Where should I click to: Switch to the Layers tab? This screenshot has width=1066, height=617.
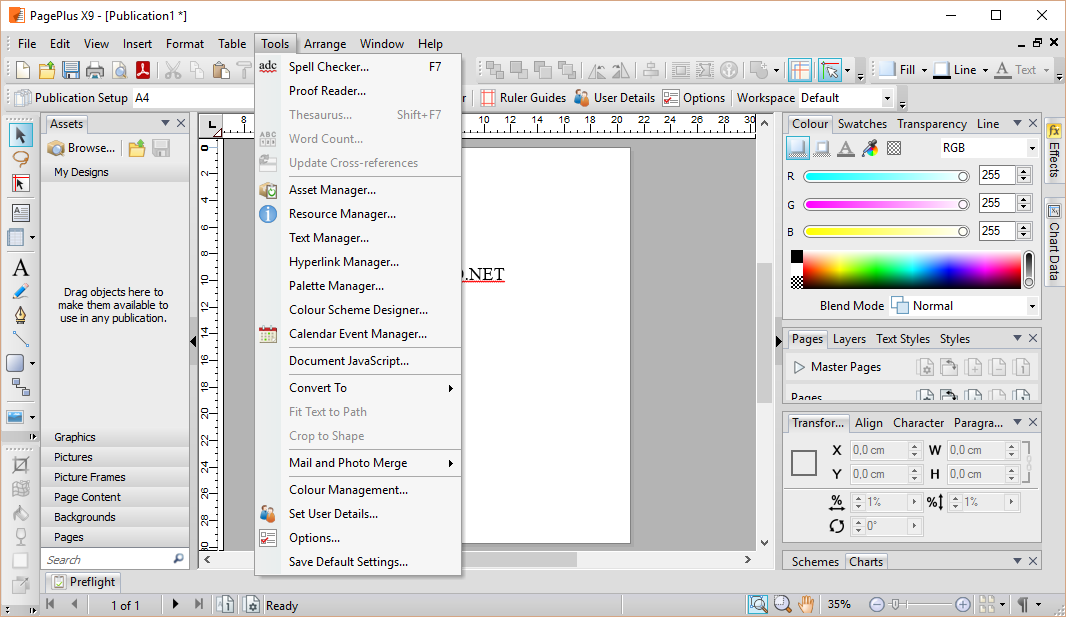click(849, 339)
